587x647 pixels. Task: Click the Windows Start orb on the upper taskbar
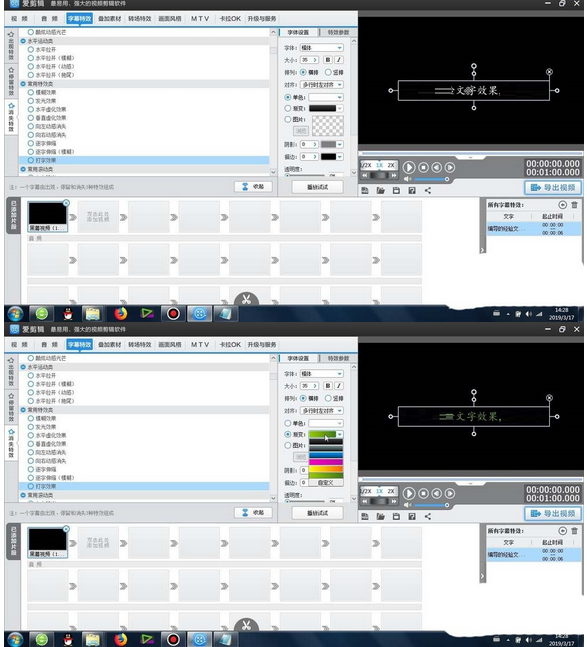pos(15,314)
